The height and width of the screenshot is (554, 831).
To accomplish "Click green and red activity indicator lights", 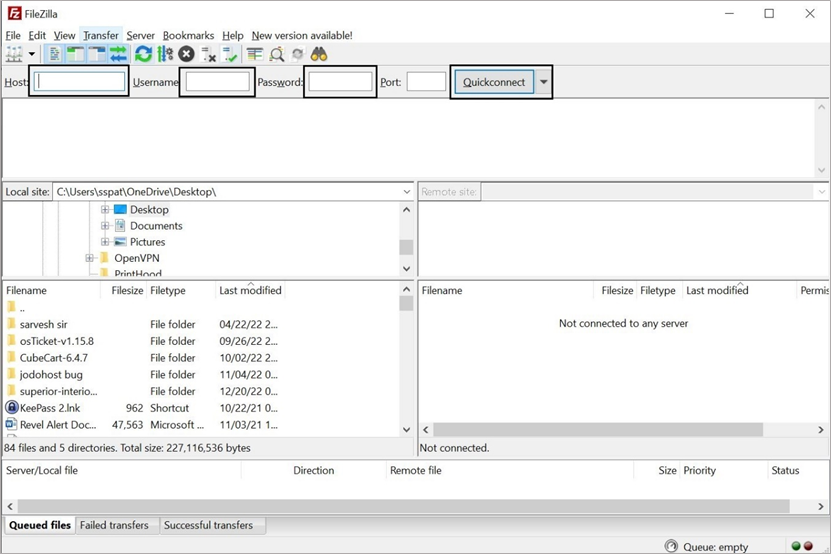I will pyautogui.click(x=802, y=546).
